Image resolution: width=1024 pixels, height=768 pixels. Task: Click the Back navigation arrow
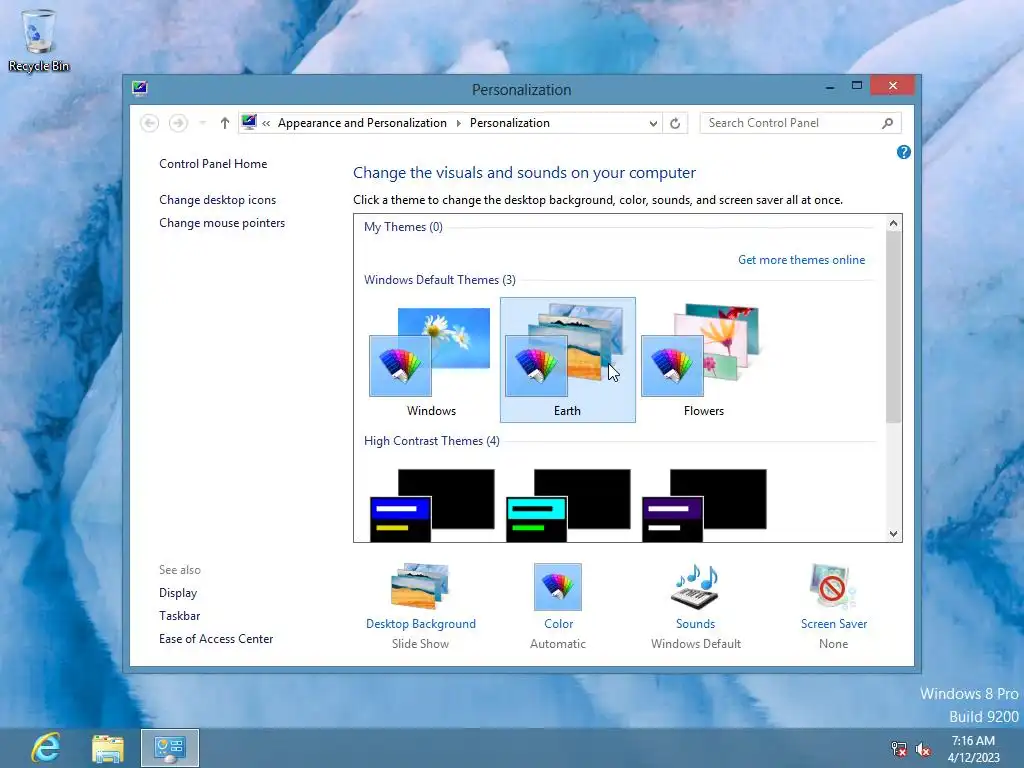[150, 123]
